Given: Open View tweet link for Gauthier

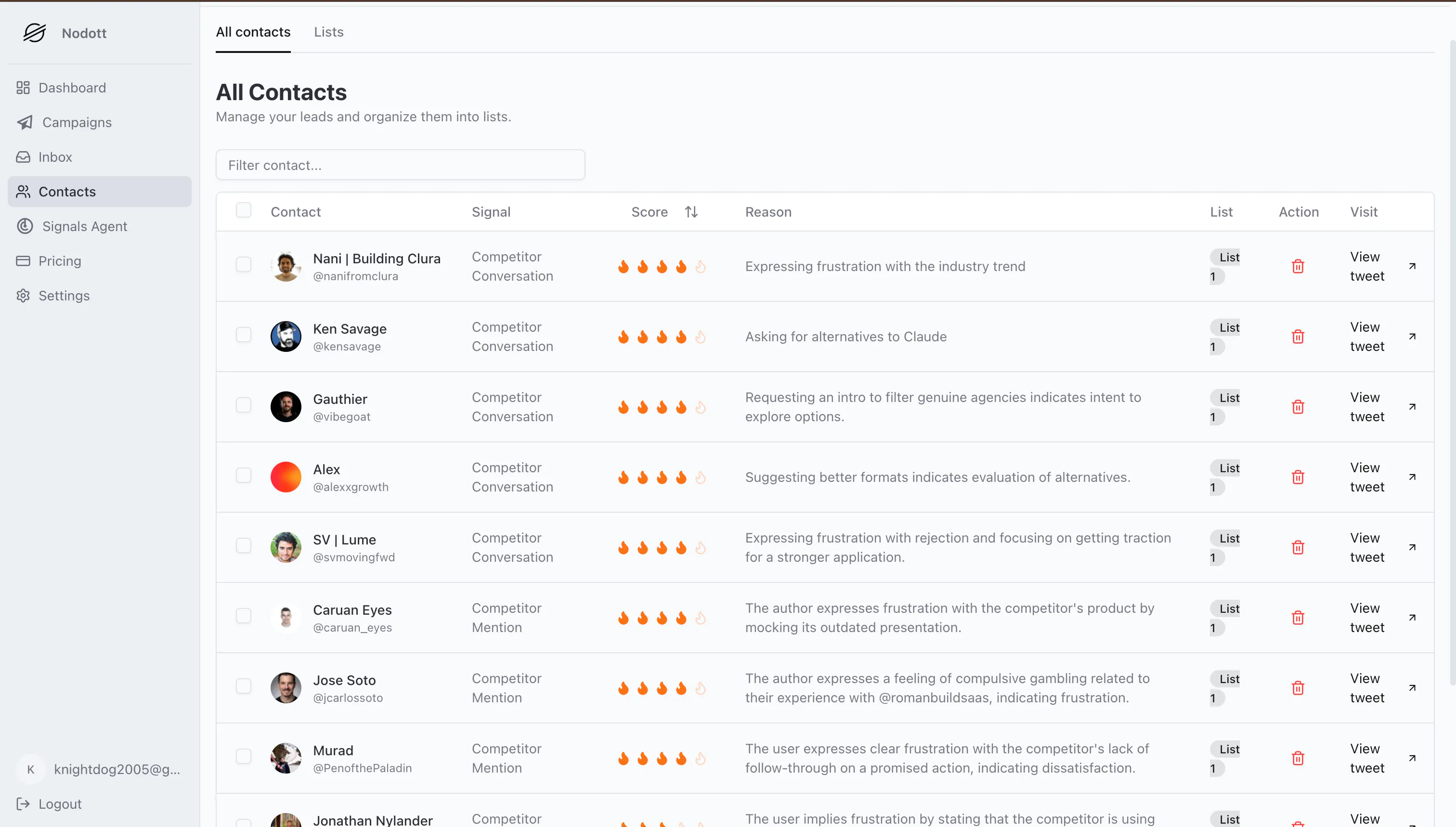Looking at the screenshot, I should [1367, 407].
